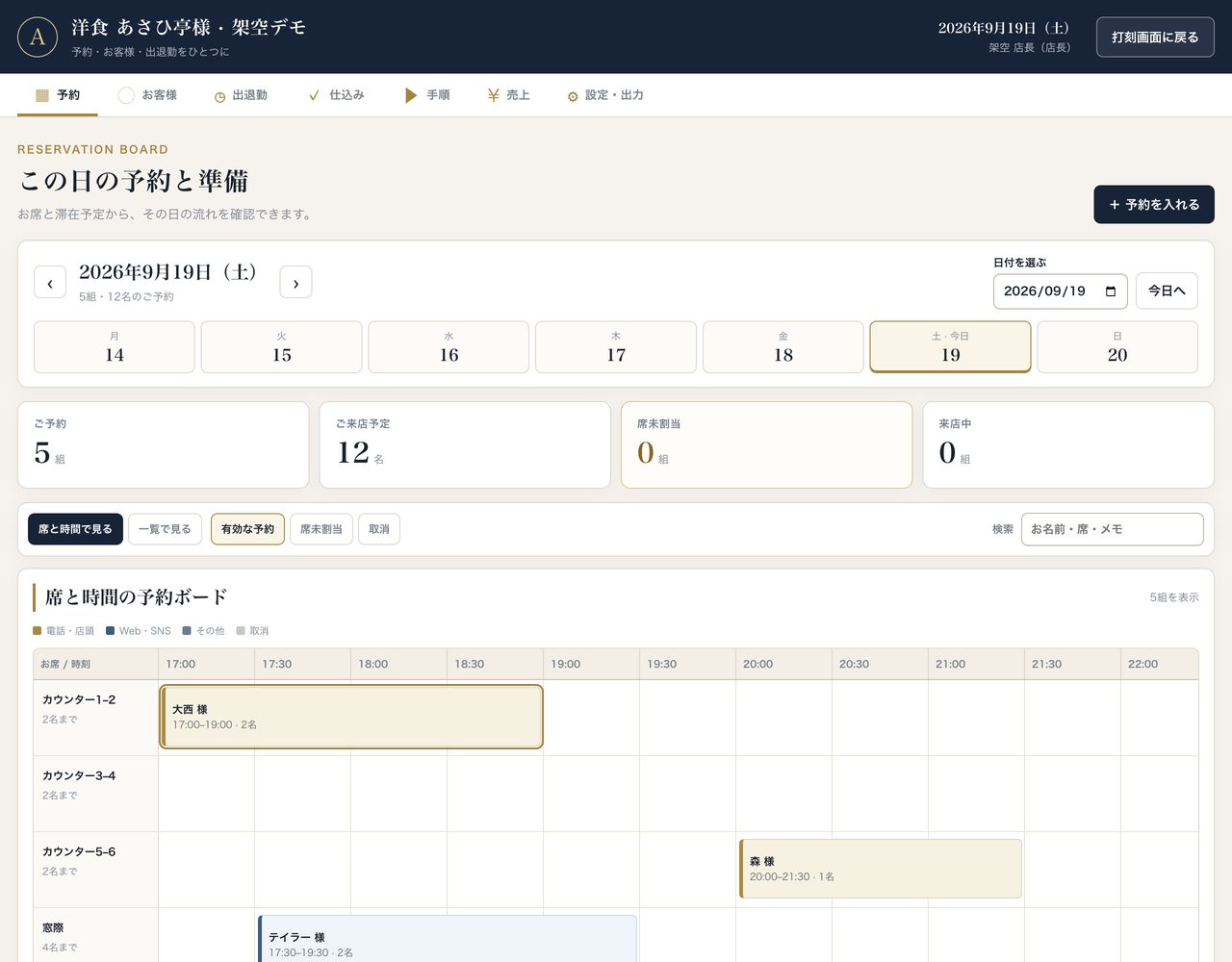Choose Wednesday the 16th
The height and width of the screenshot is (962, 1232).
pyautogui.click(x=449, y=346)
